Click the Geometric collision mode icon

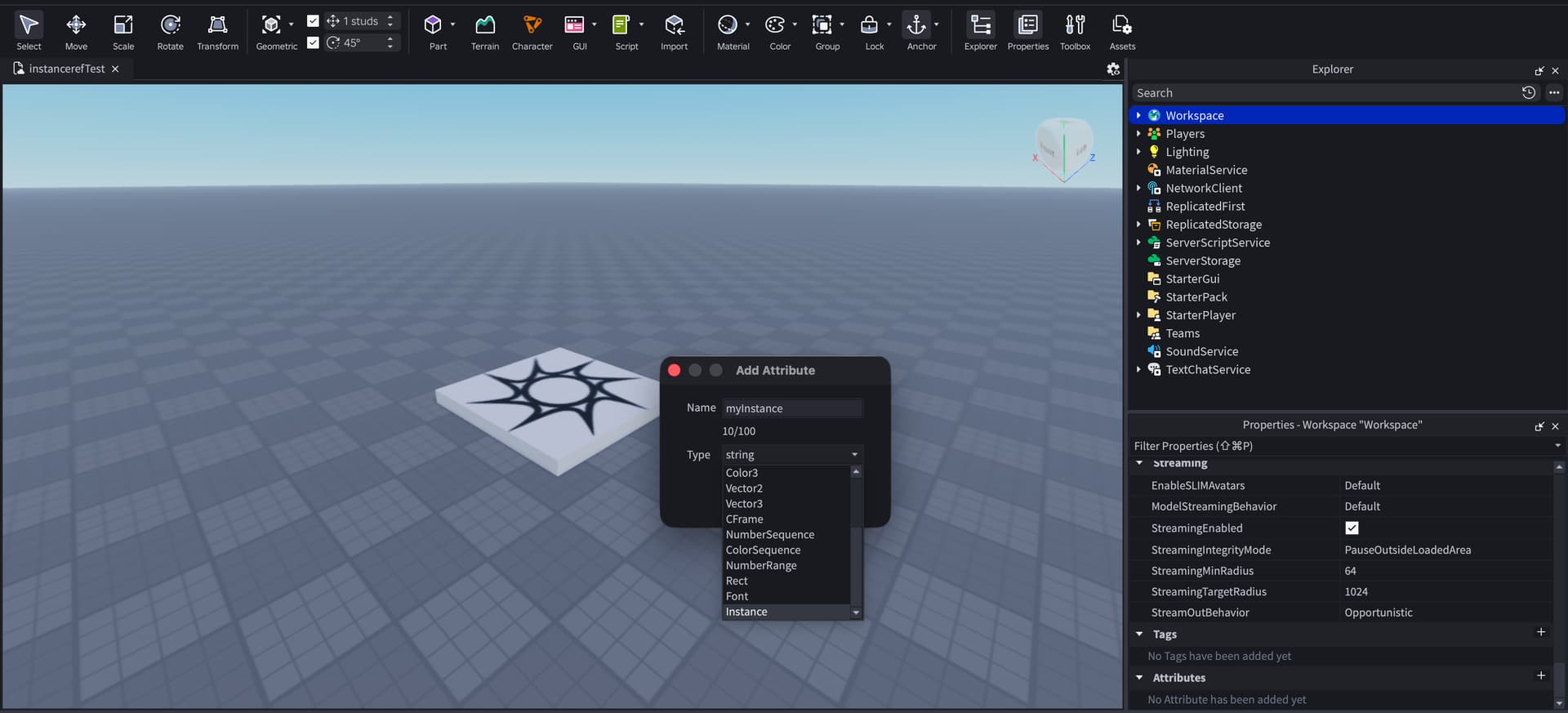[271, 25]
